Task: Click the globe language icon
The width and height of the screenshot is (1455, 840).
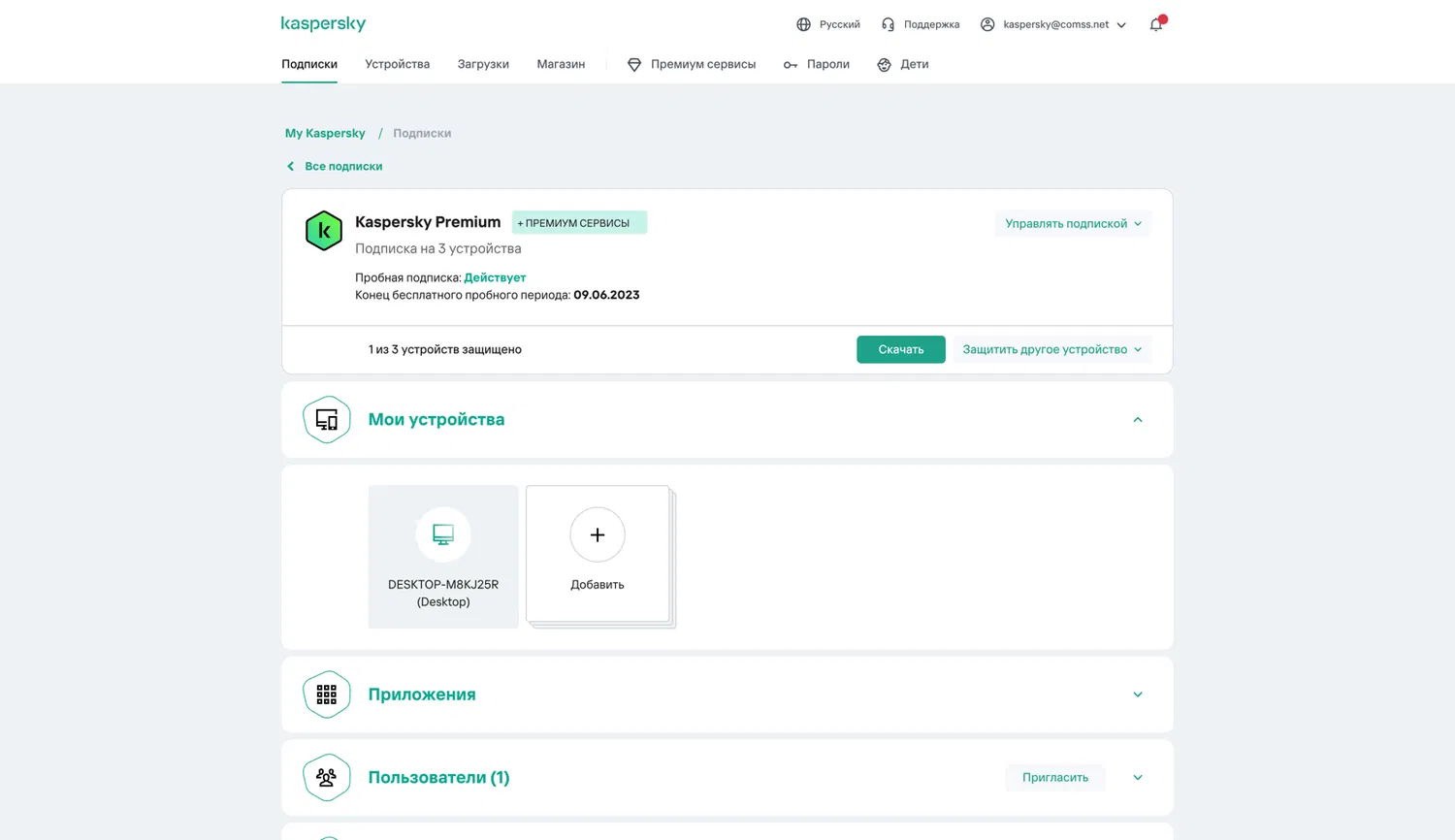Action: click(x=803, y=24)
